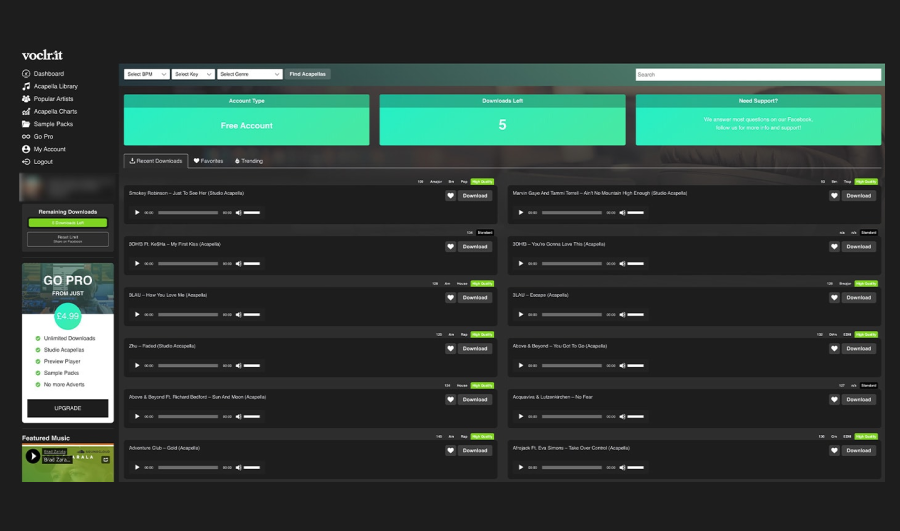Download Afrojack Take Over Control acapella

859,451
